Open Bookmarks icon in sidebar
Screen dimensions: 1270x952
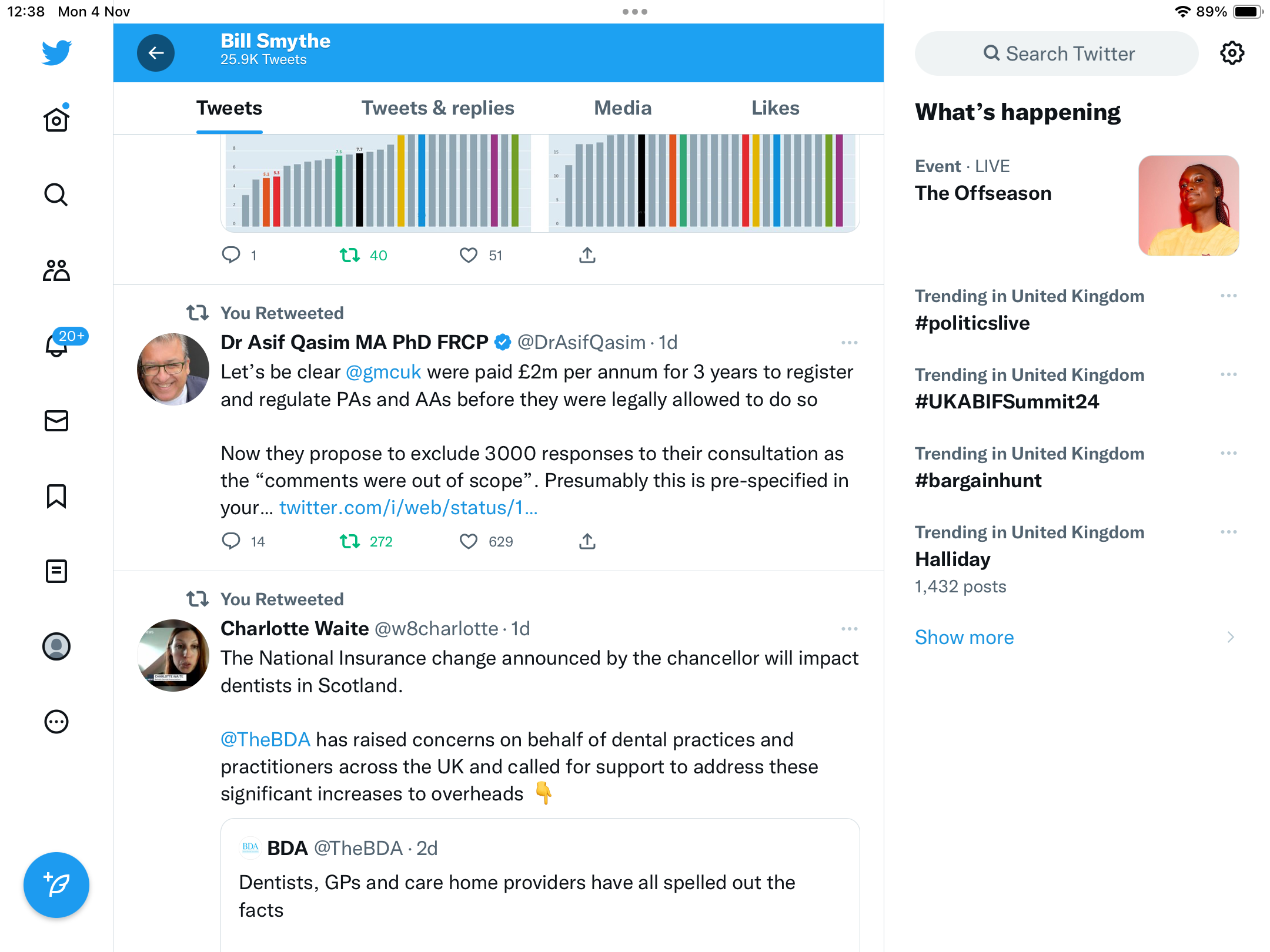coord(56,496)
